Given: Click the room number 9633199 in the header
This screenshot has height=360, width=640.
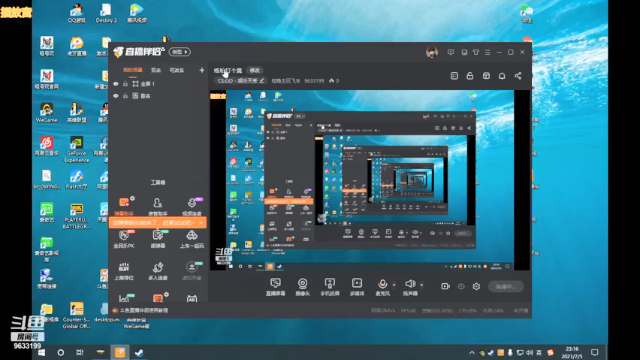Looking at the screenshot, I should [314, 81].
